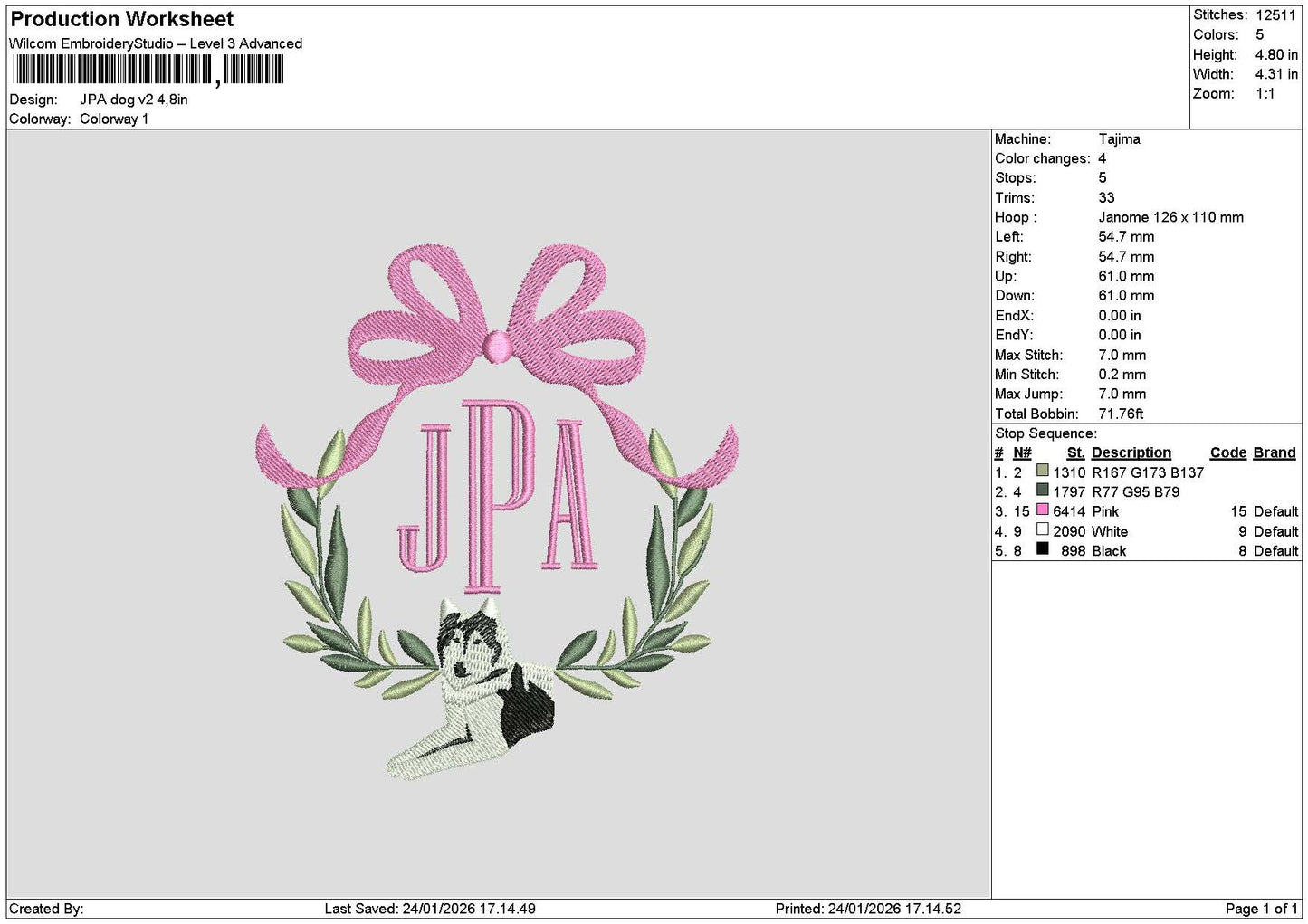Click the 'Color changes:' label

(x=1043, y=158)
